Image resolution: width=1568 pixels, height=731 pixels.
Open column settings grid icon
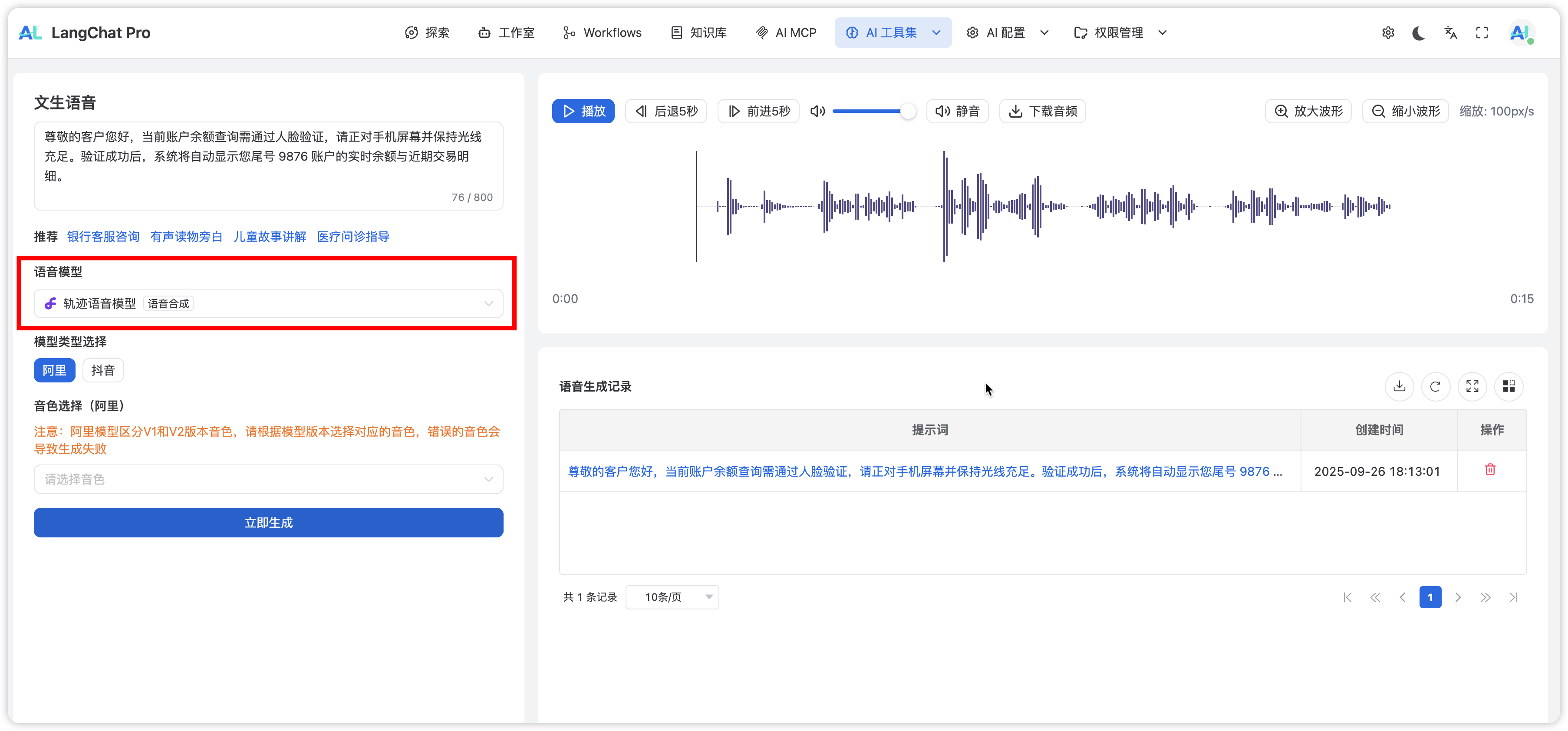pos(1509,386)
